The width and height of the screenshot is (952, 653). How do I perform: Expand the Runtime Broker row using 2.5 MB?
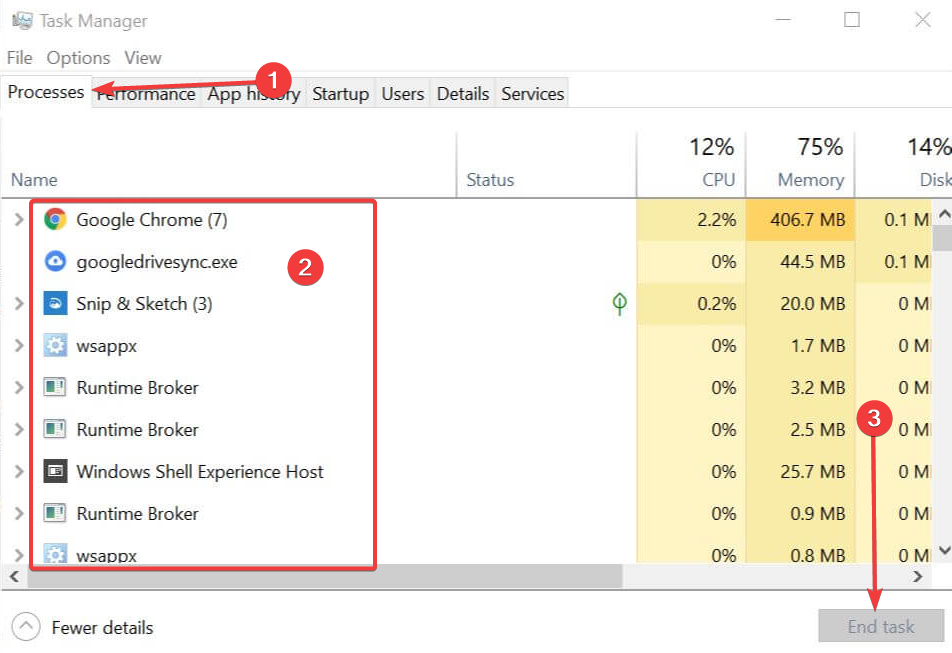point(19,429)
